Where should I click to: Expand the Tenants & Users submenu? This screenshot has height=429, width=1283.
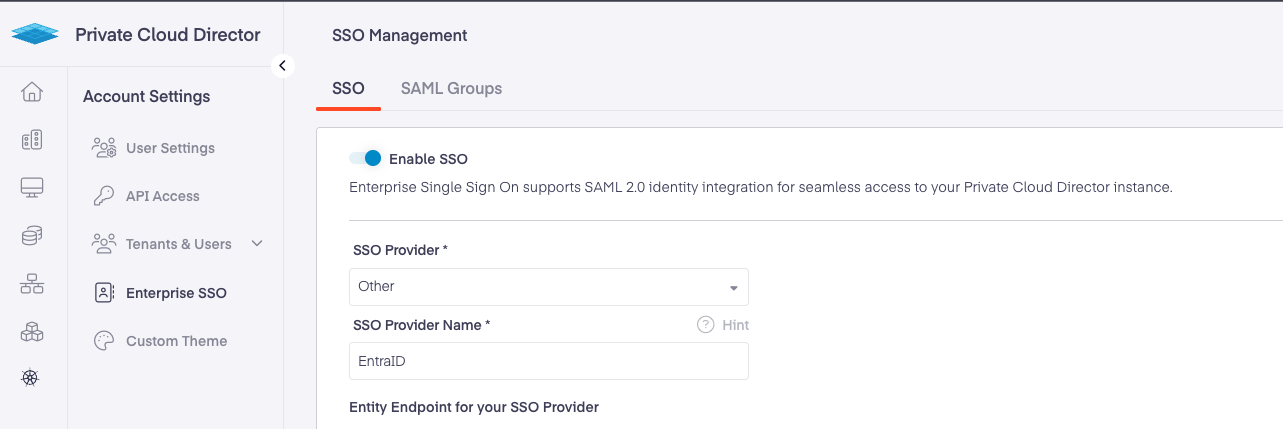257,244
